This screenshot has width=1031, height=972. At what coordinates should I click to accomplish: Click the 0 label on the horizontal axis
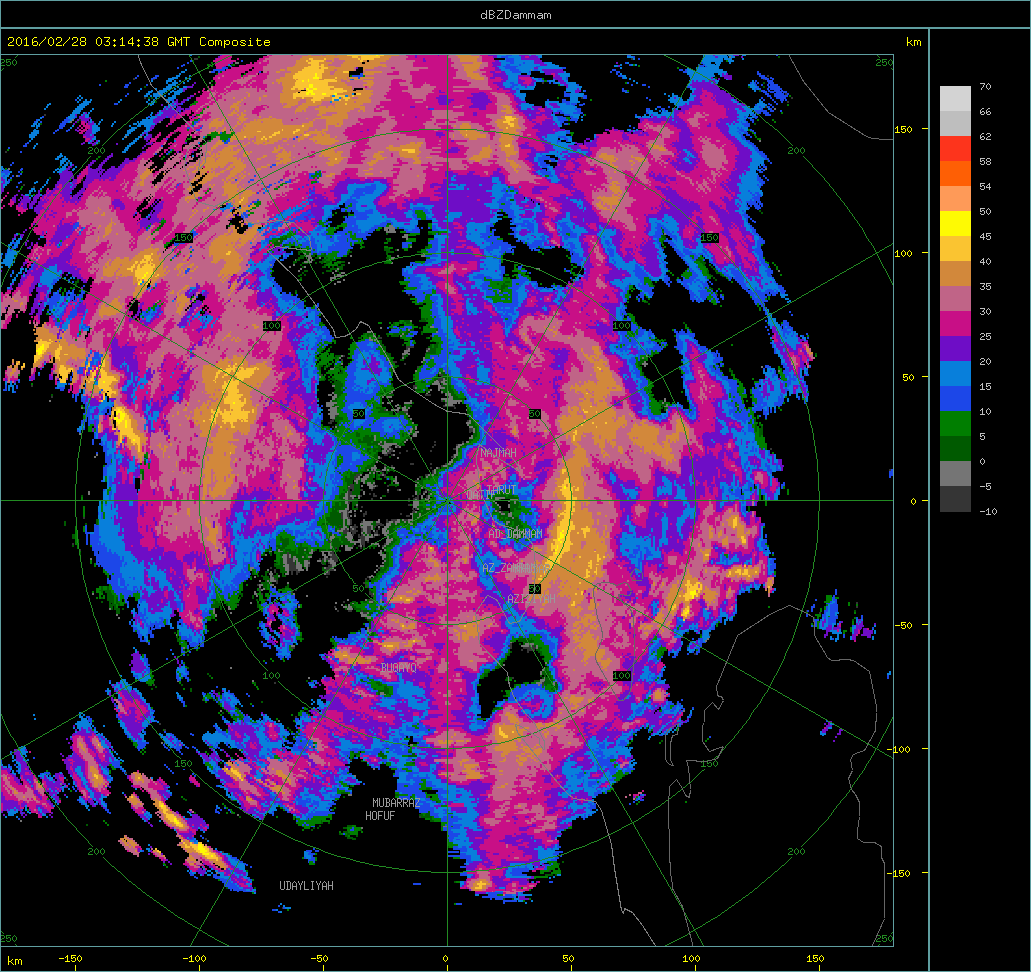(445, 958)
